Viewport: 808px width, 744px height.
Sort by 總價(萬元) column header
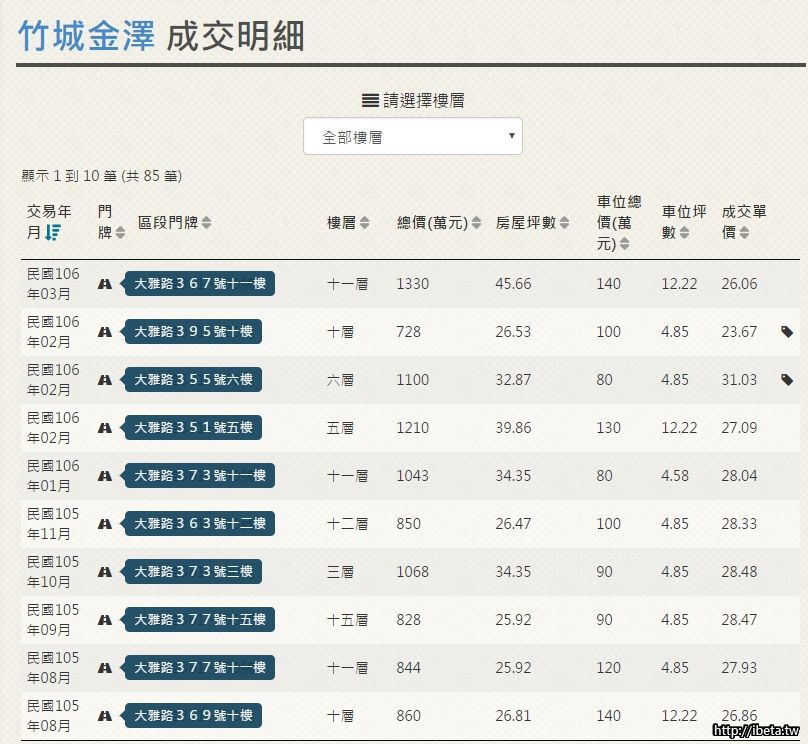438,223
